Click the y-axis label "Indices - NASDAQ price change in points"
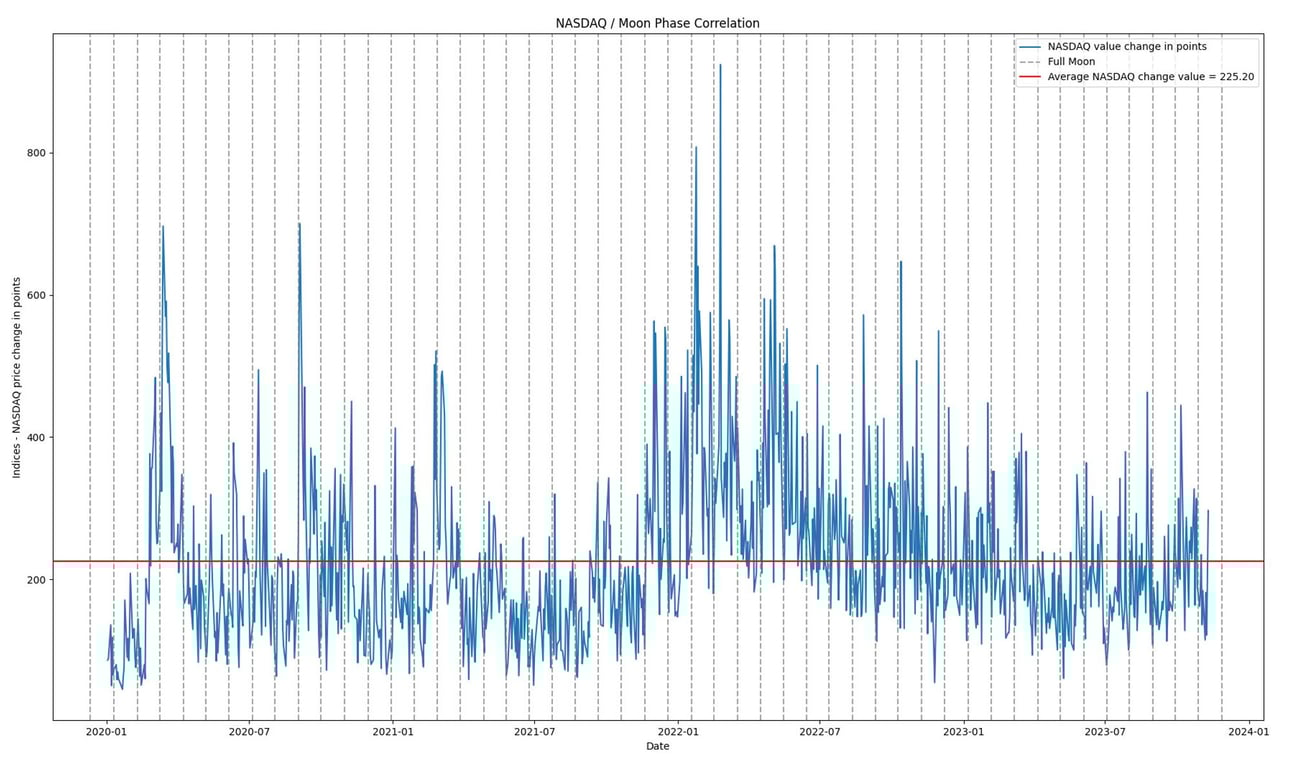1292x768 pixels. pyautogui.click(x=17, y=377)
